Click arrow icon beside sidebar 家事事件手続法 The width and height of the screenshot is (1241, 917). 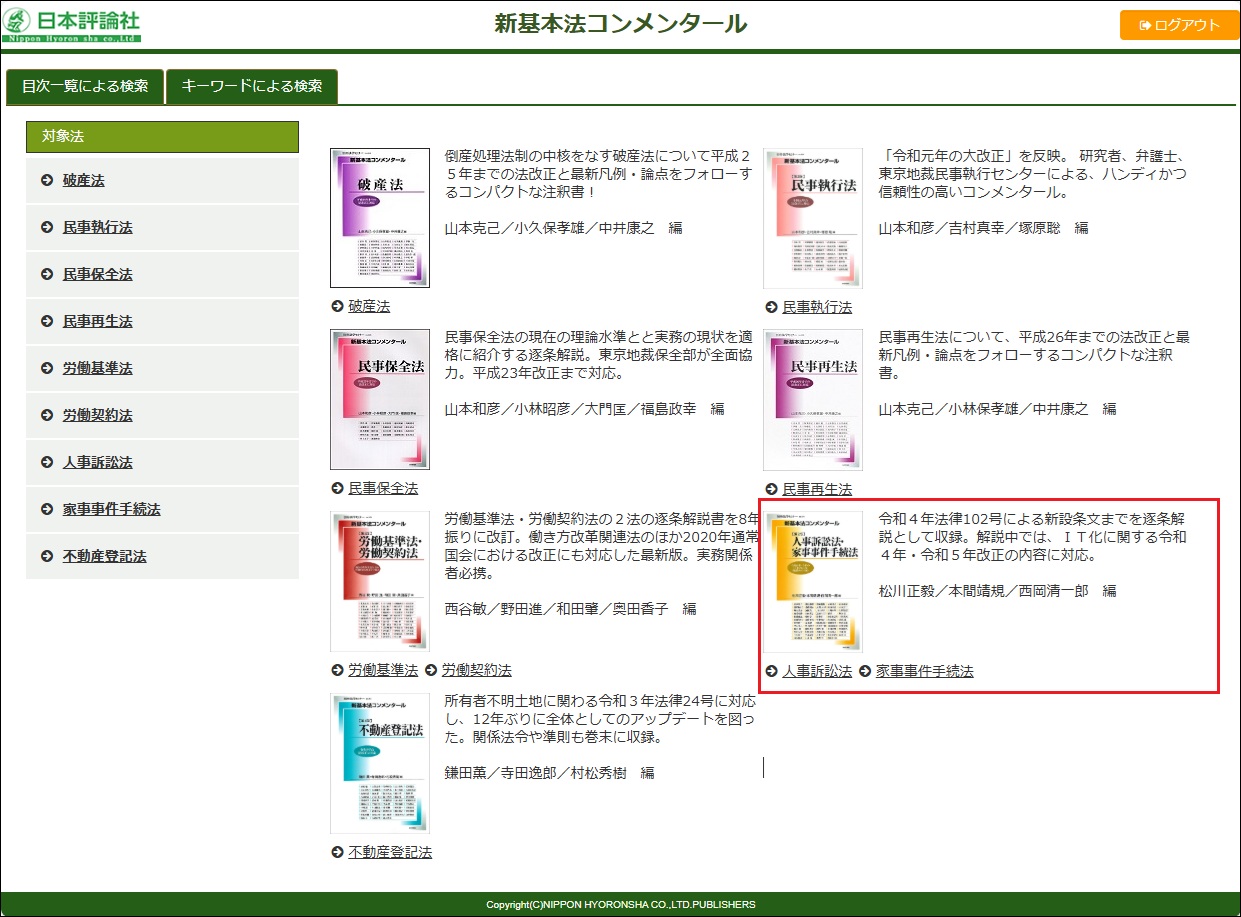[x=47, y=510]
